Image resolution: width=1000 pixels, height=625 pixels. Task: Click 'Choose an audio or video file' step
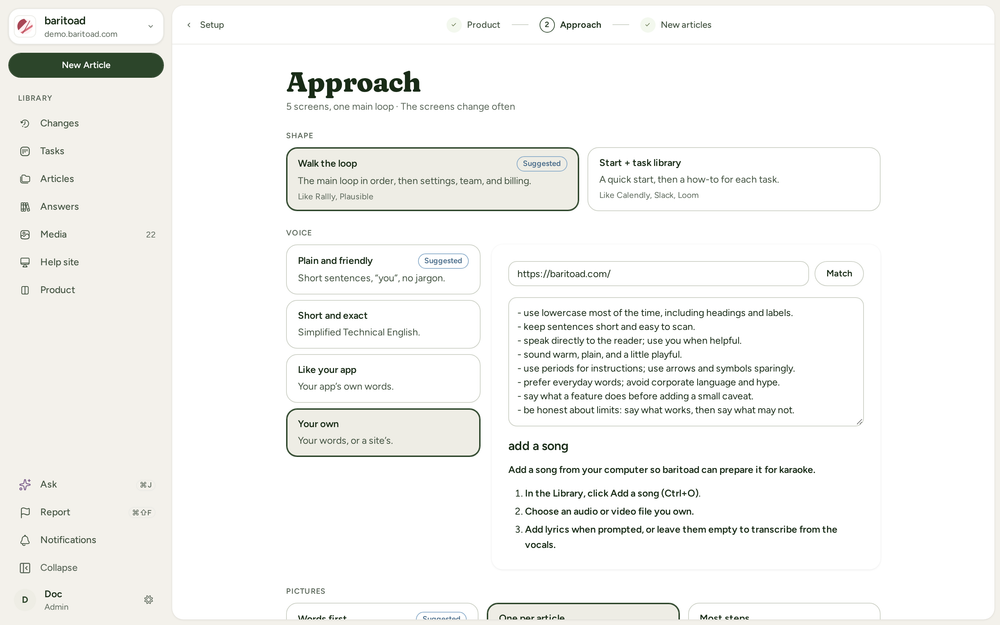coord(609,511)
